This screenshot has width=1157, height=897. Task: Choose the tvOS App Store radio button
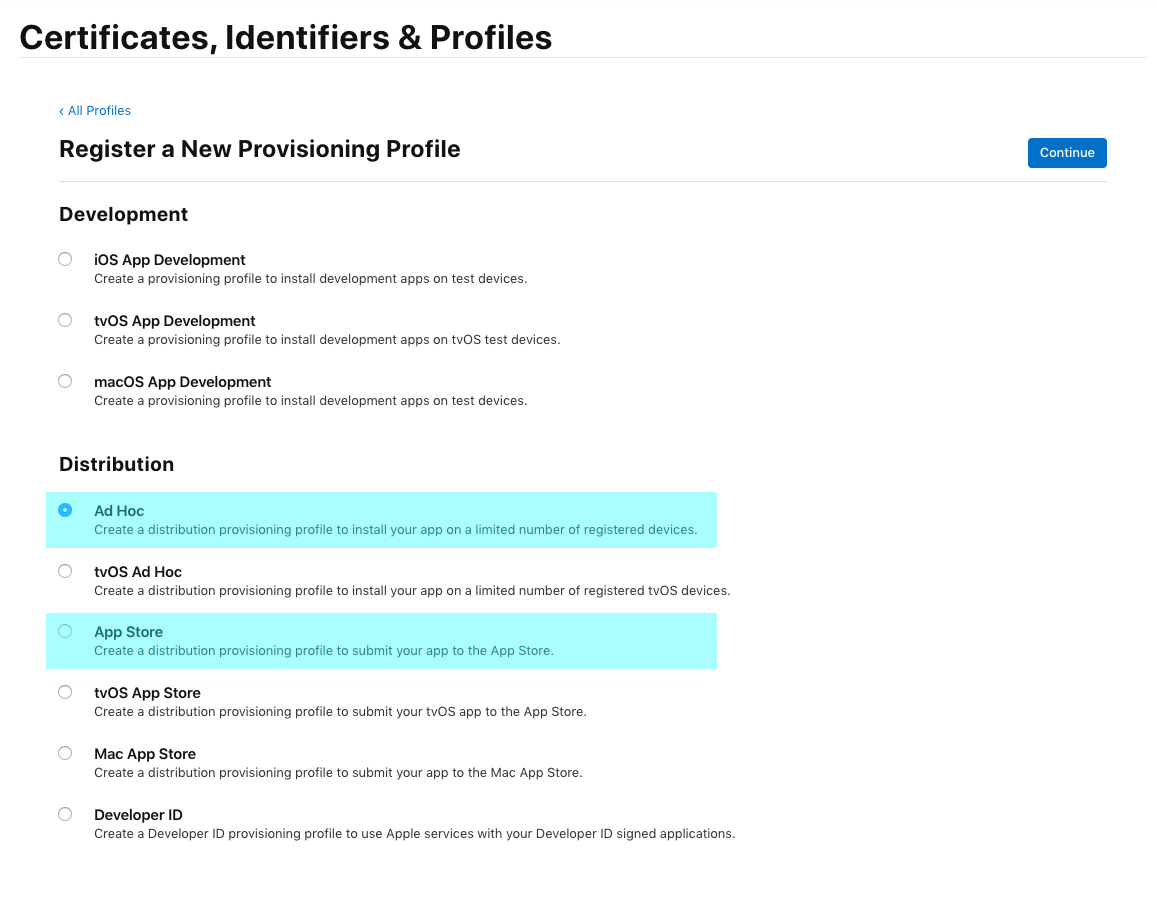(x=65, y=692)
